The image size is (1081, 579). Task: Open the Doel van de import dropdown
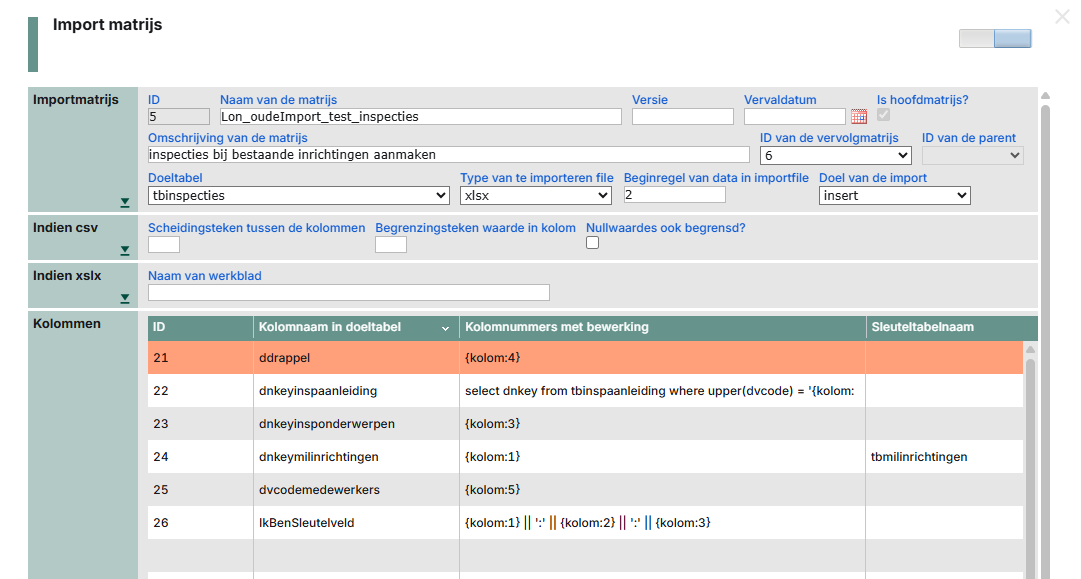(x=894, y=196)
